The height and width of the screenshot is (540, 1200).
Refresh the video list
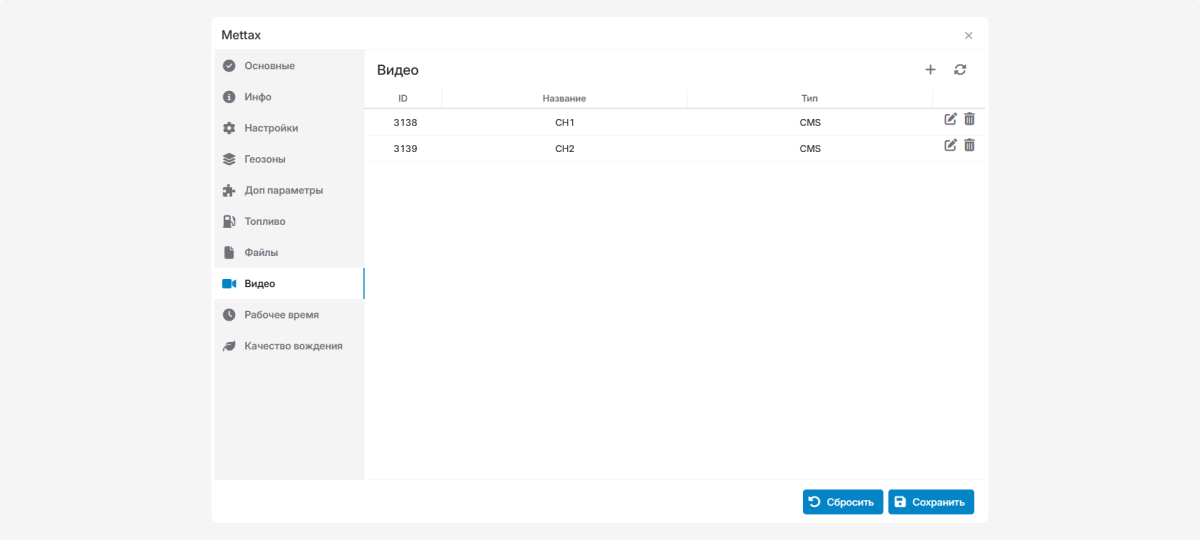click(960, 70)
